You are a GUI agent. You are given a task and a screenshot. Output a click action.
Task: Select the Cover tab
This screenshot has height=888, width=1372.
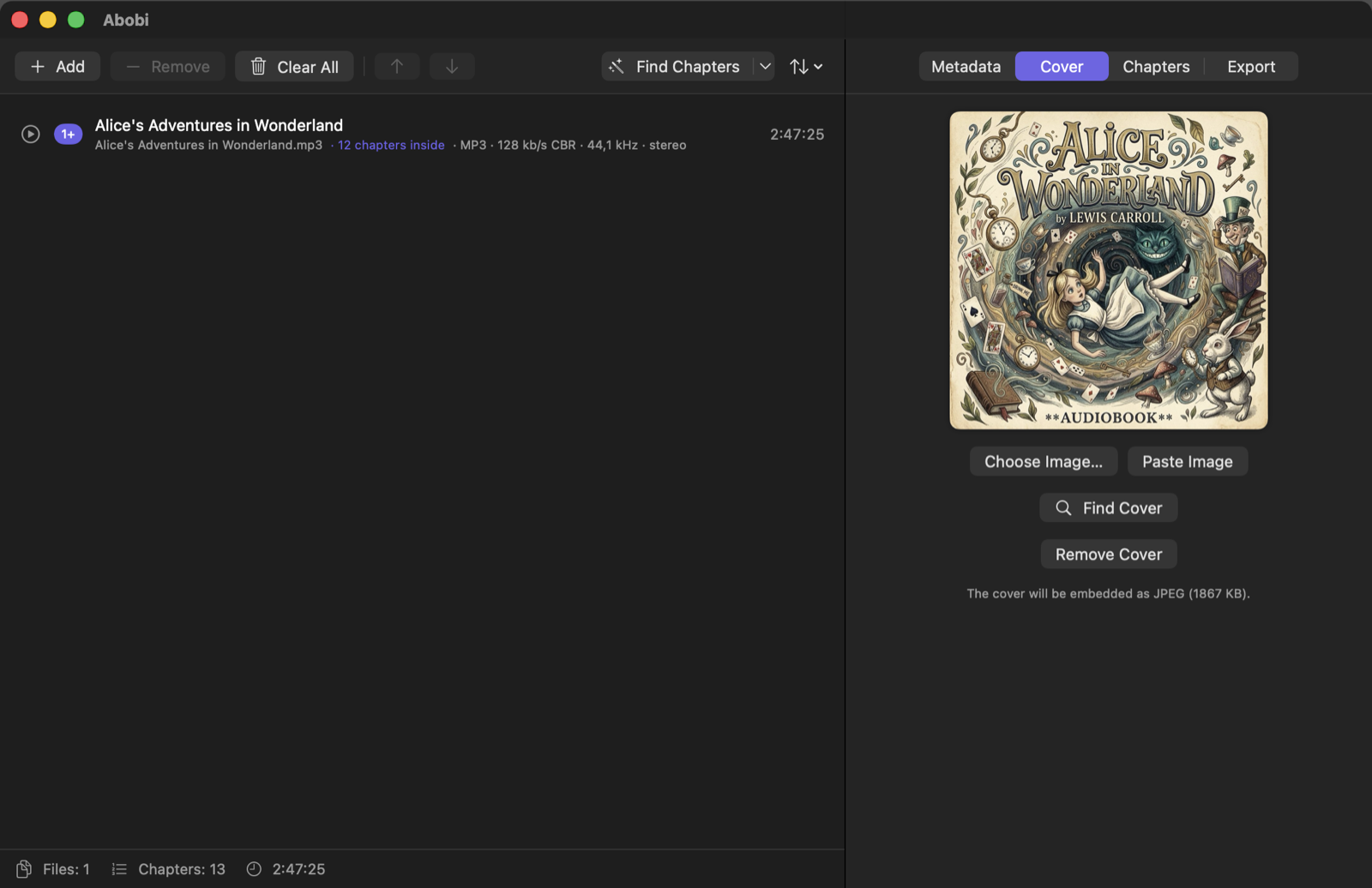point(1062,67)
